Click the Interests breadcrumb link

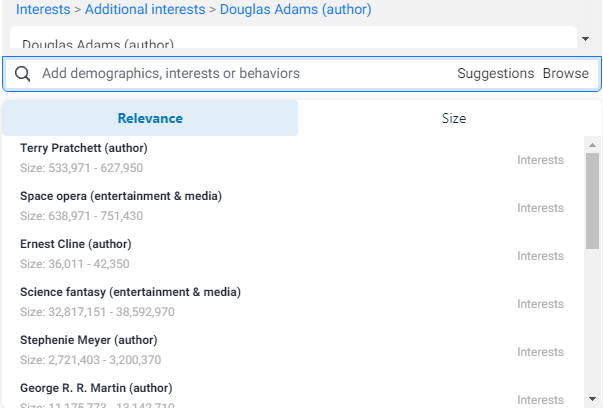click(43, 10)
